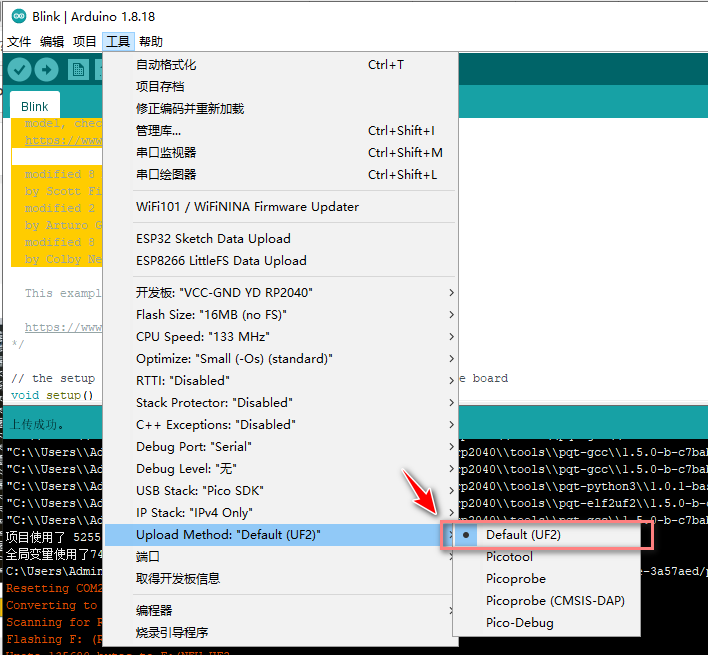Click the "// the setup" comment line
The image size is (708, 655).
[53, 378]
